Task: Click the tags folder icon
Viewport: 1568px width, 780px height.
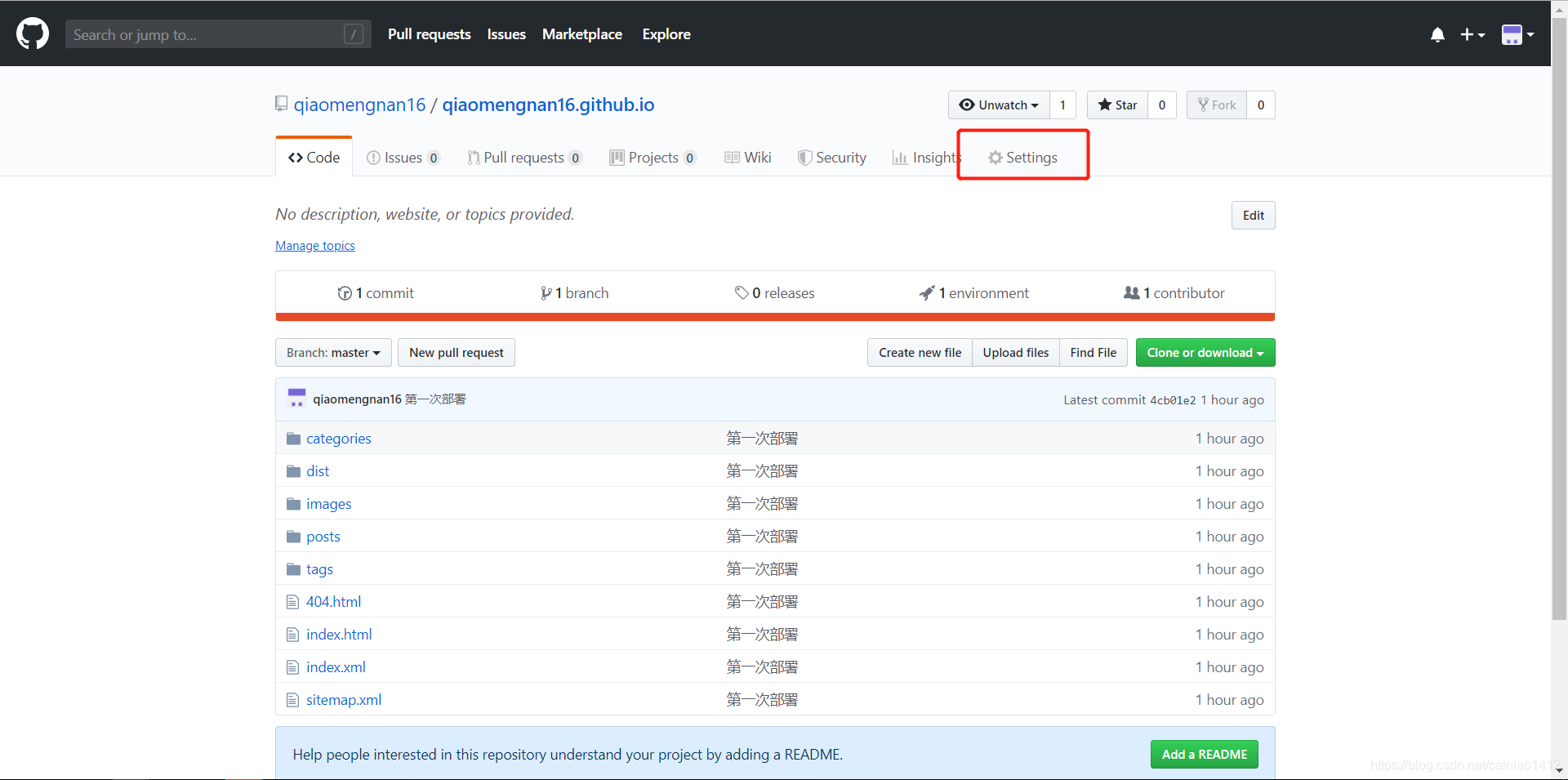Action: click(x=294, y=569)
